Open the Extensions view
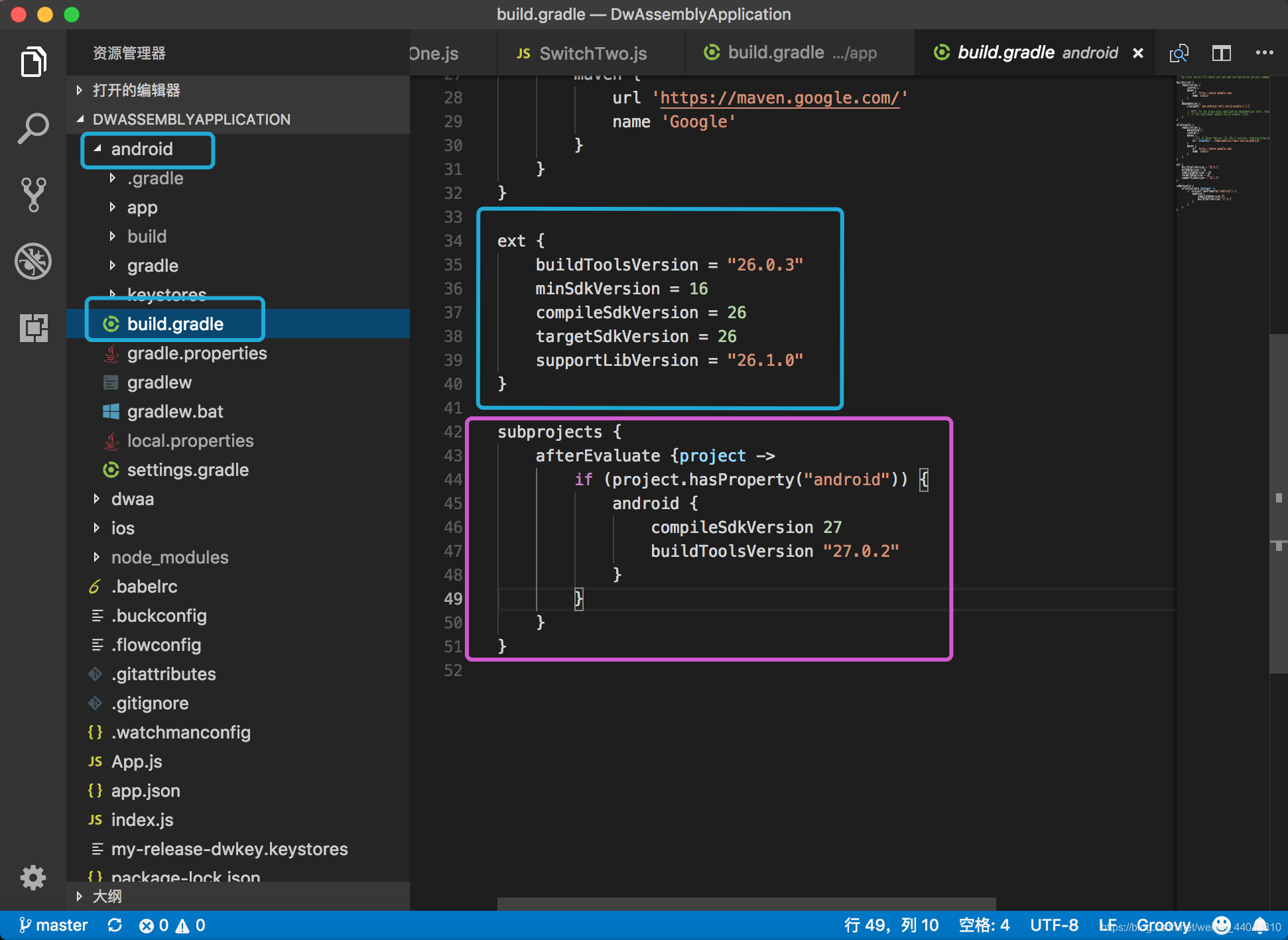The height and width of the screenshot is (940, 1288). pos(33,327)
